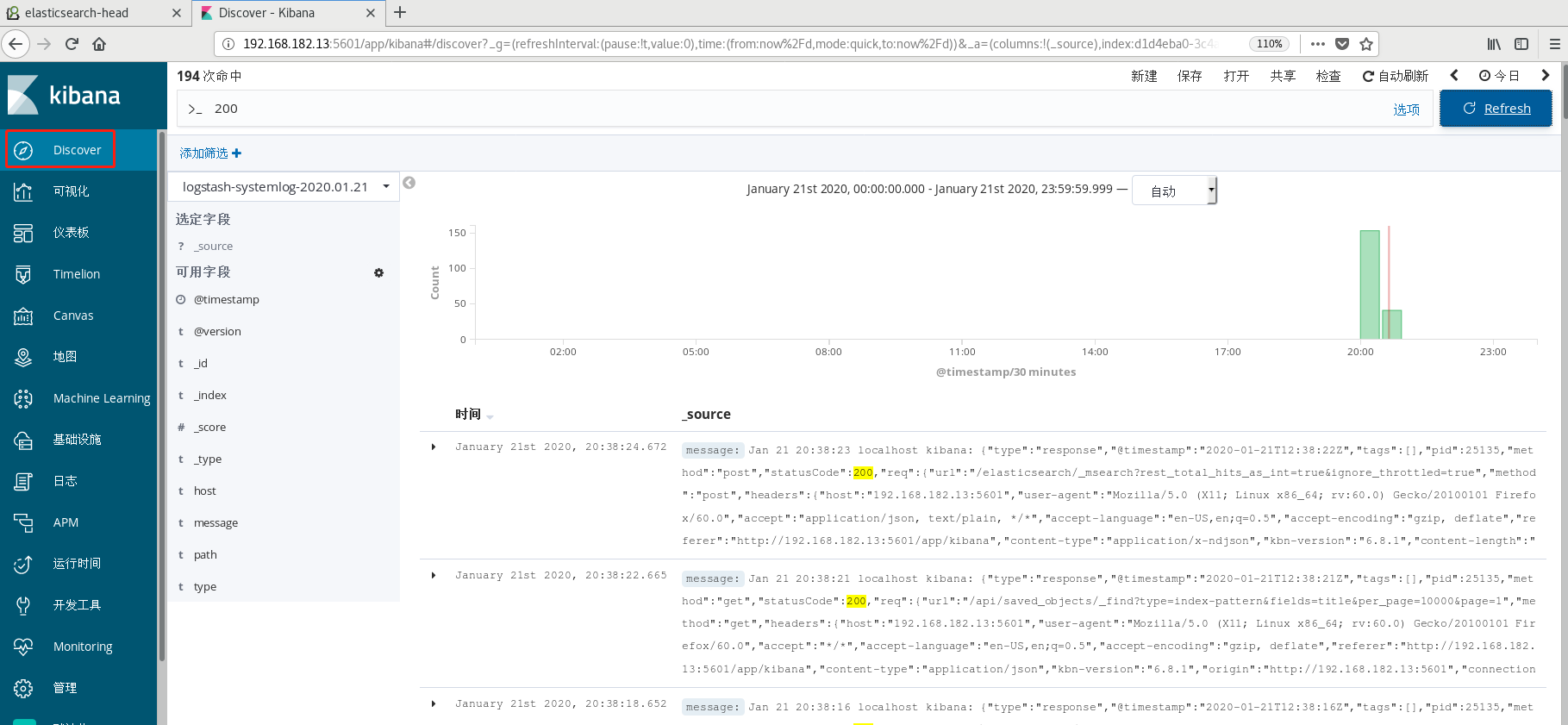This screenshot has height=725, width=1568.
Task: Open the 可视化 (Visualize) sidebar icon
Action: 23,191
